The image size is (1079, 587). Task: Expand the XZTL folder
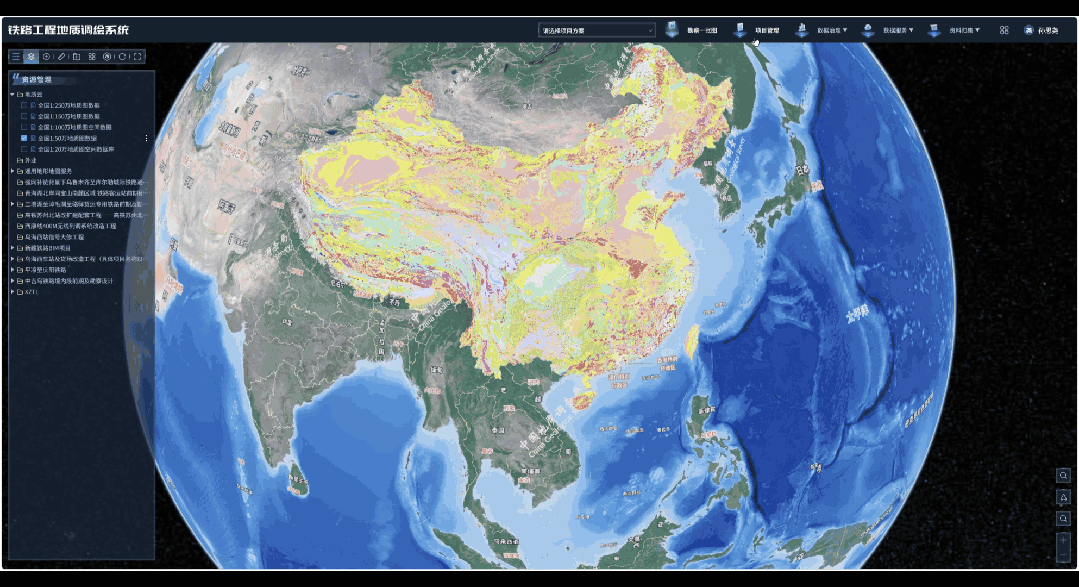click(12, 292)
